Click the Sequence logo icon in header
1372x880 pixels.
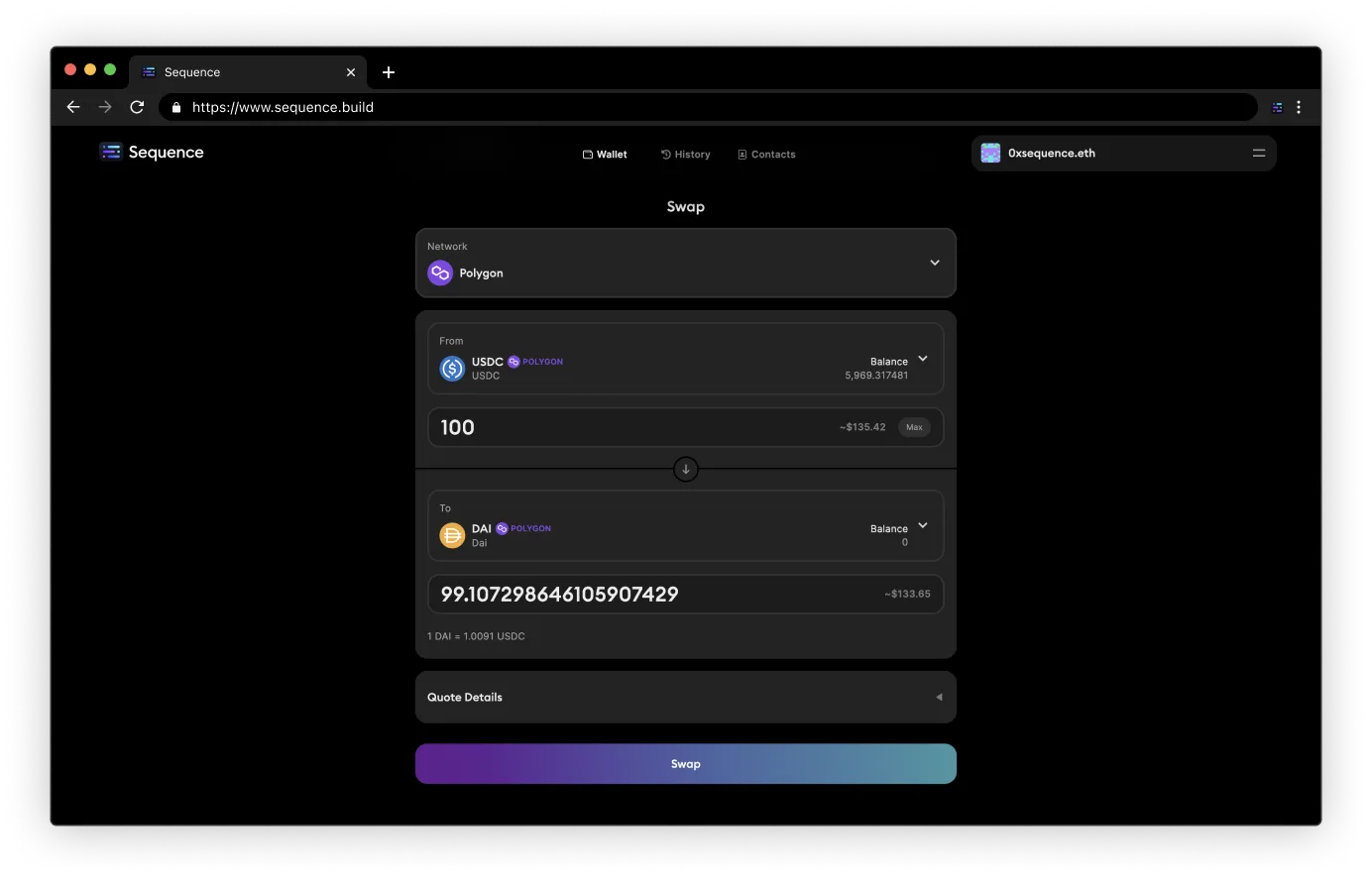(111, 152)
